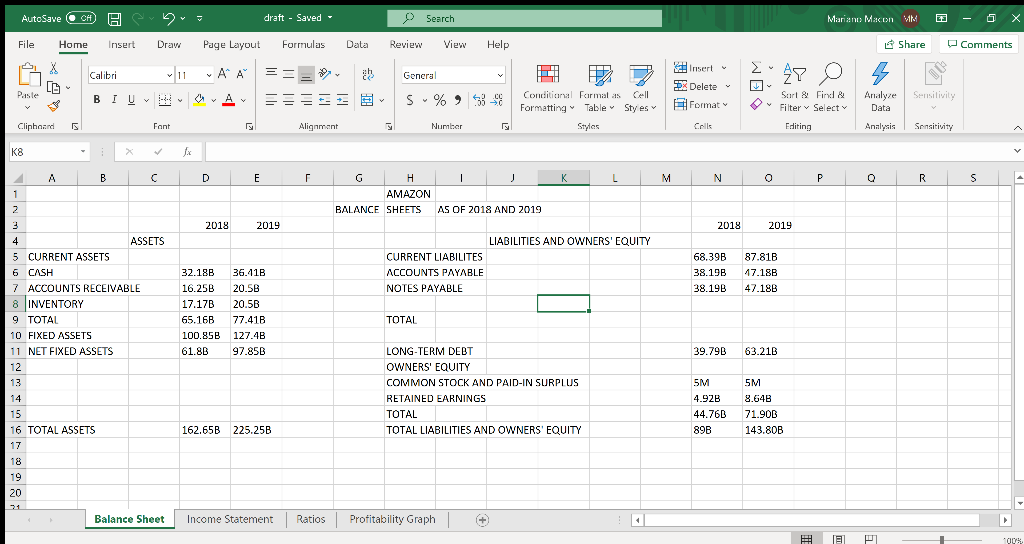This screenshot has width=1024, height=544.
Task: Toggle Underline formatting
Action: pyautogui.click(x=131, y=100)
